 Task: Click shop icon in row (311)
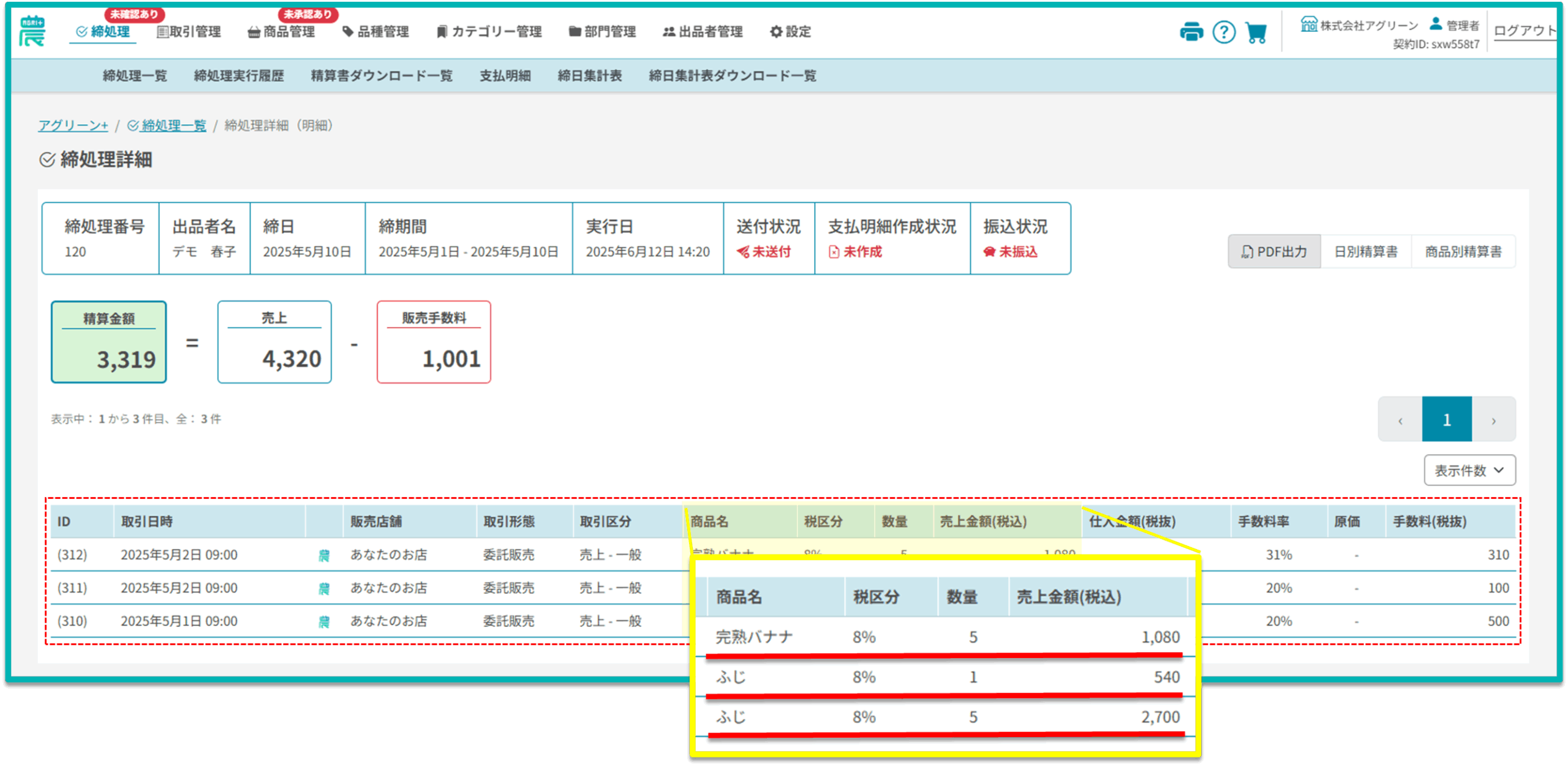tap(323, 588)
